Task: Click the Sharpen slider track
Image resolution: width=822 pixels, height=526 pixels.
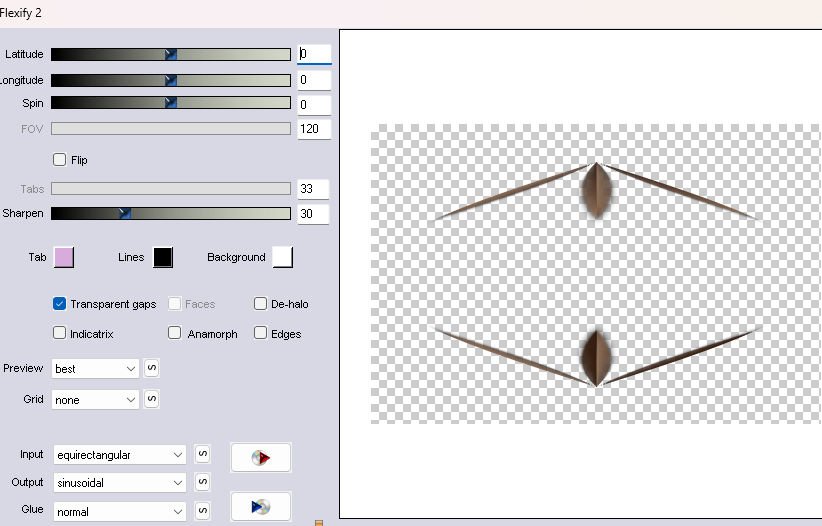Action: click(200, 213)
